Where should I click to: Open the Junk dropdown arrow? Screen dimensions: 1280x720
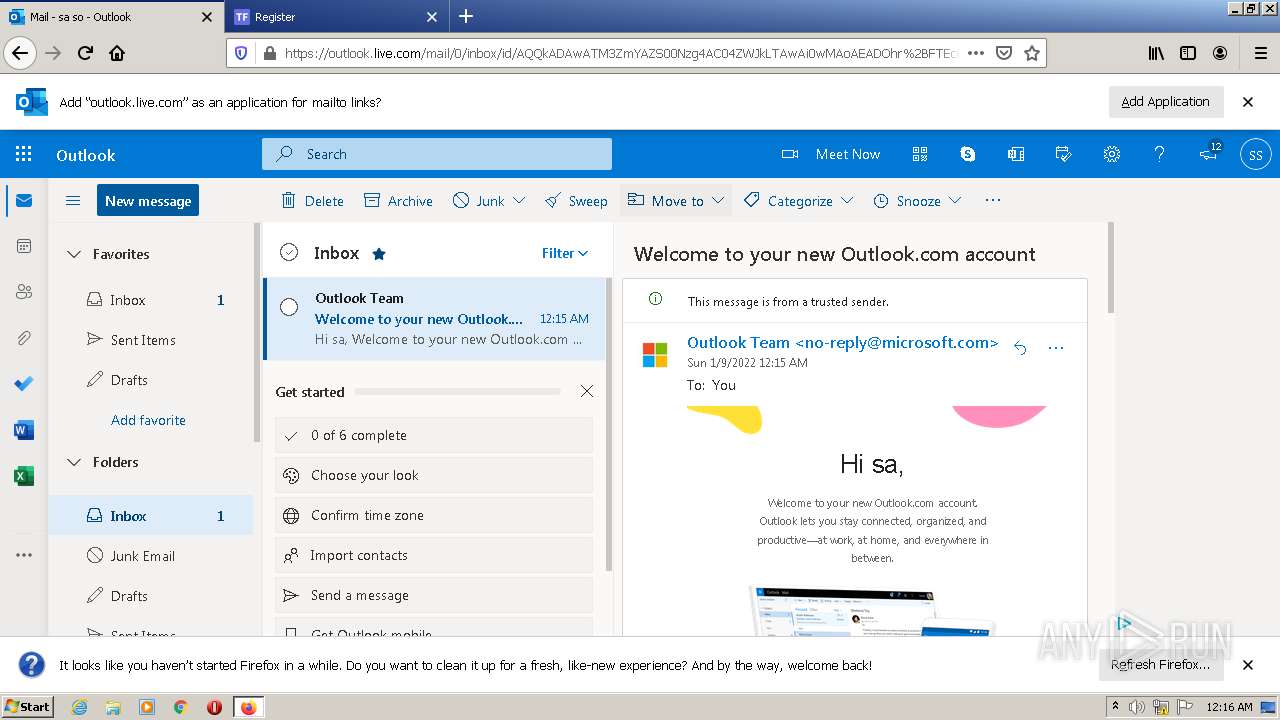[519, 200]
